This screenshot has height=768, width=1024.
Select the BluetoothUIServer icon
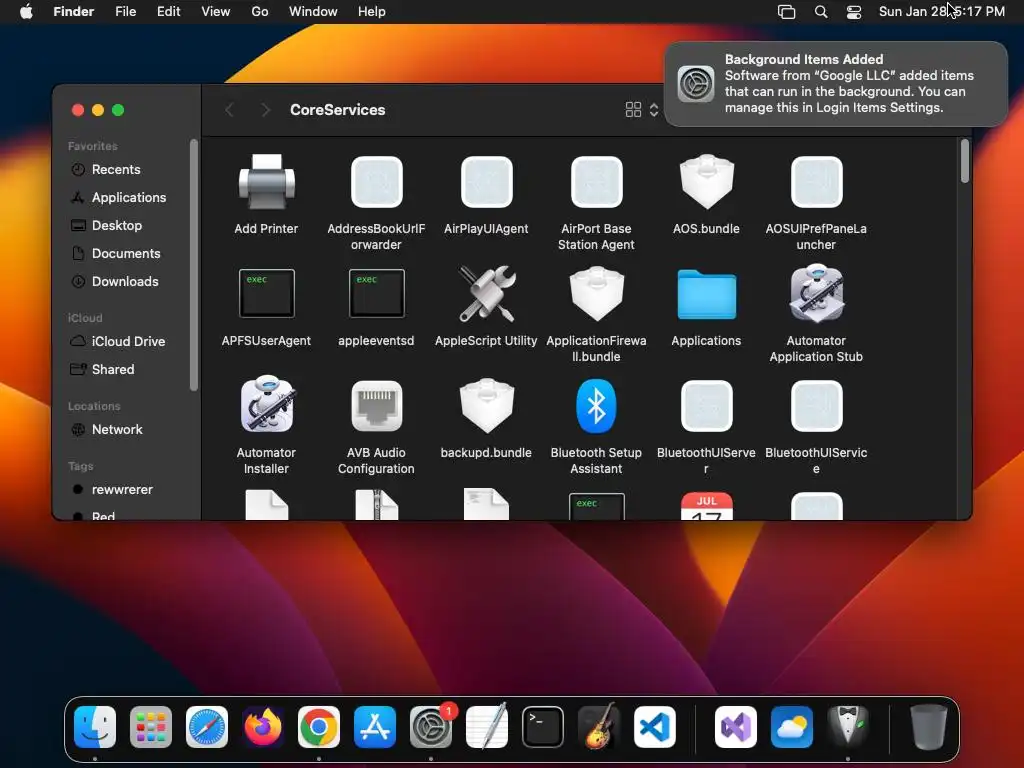click(x=707, y=406)
